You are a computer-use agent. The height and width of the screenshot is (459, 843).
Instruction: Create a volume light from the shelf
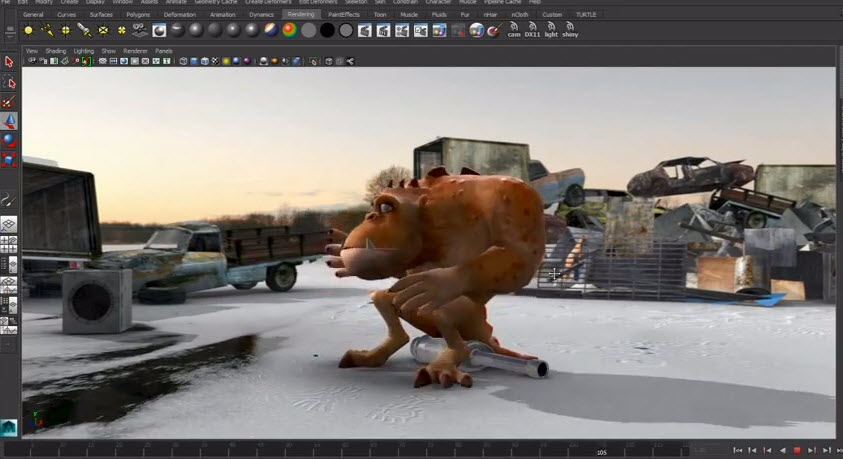(x=122, y=31)
